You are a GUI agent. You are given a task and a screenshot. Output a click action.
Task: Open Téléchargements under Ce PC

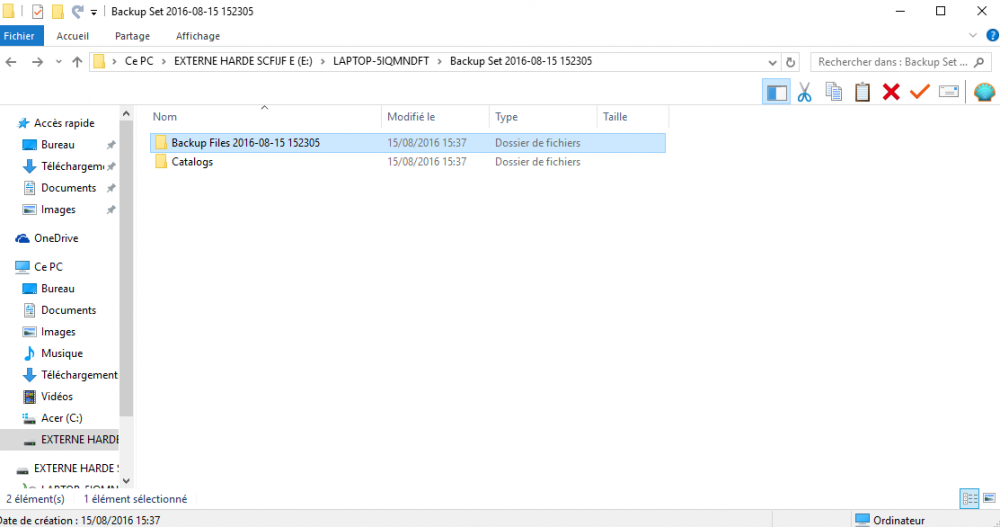click(79, 375)
